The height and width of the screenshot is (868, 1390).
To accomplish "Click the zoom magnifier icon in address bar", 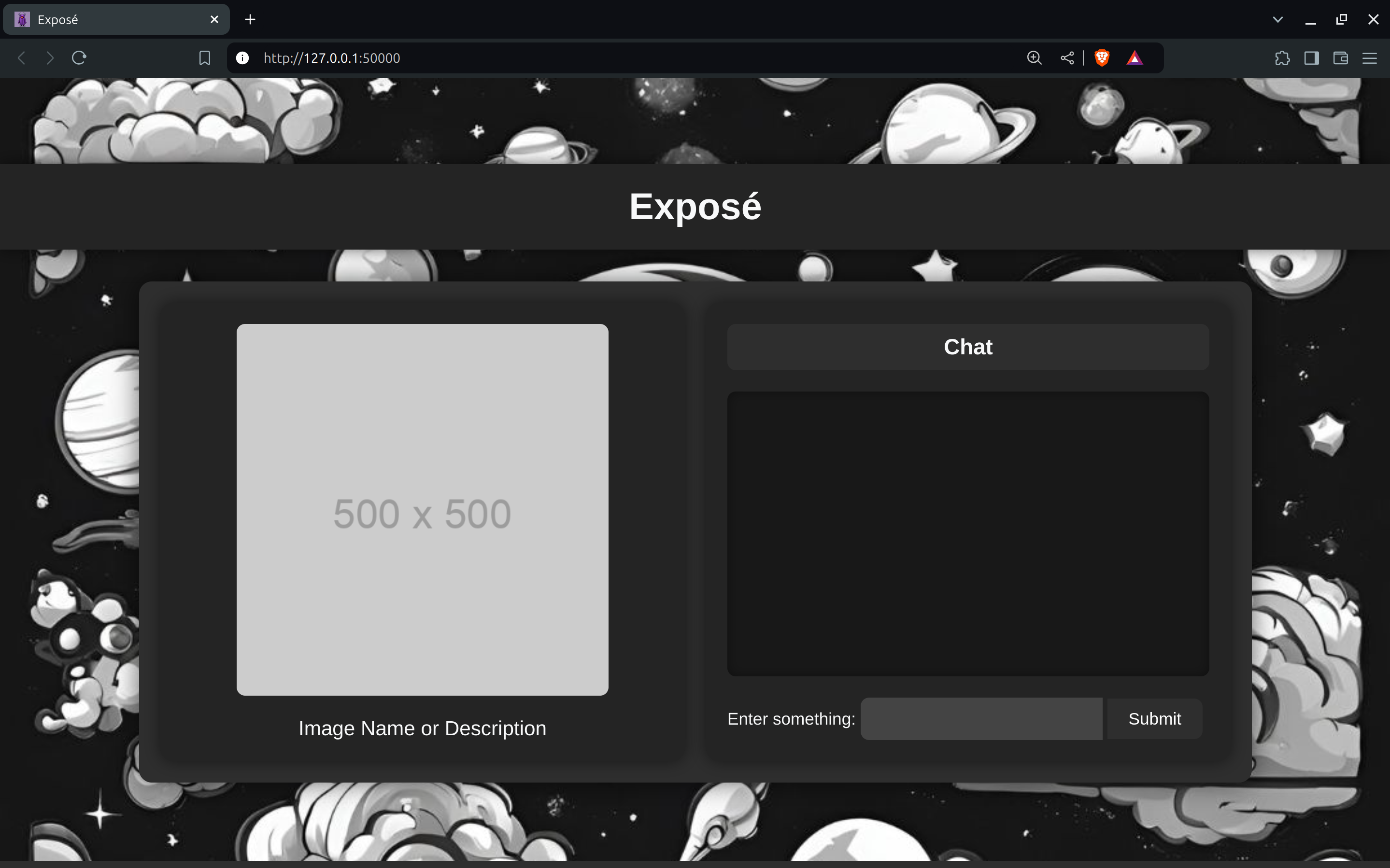I will tap(1034, 58).
